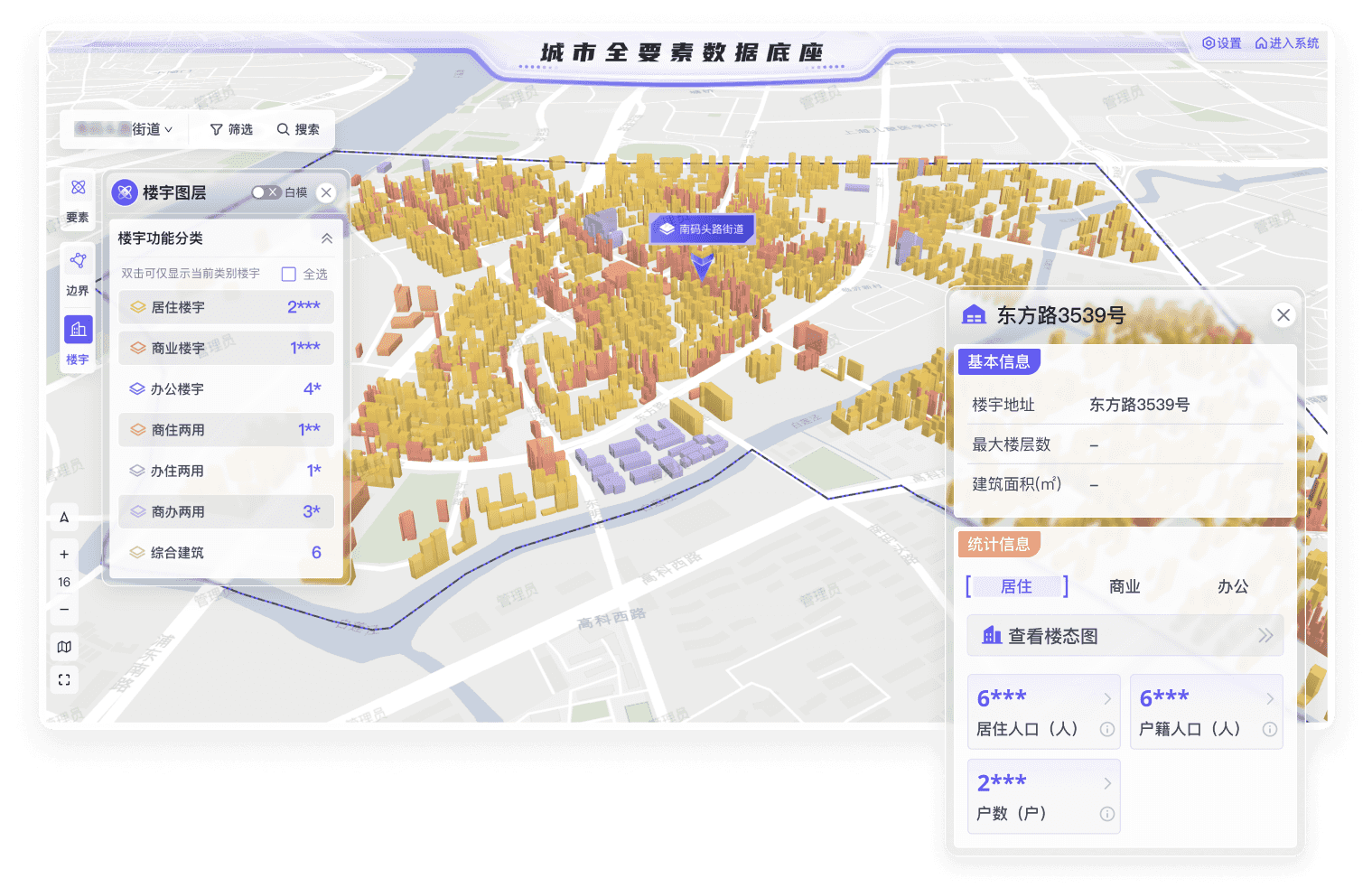The image size is (1372, 888).
Task: Open the 居住人口 population stat card
Action: coord(1043,712)
